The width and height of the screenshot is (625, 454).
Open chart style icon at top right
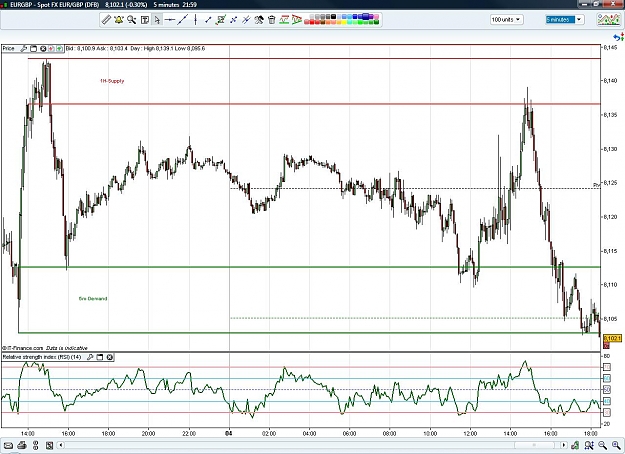tap(608, 19)
